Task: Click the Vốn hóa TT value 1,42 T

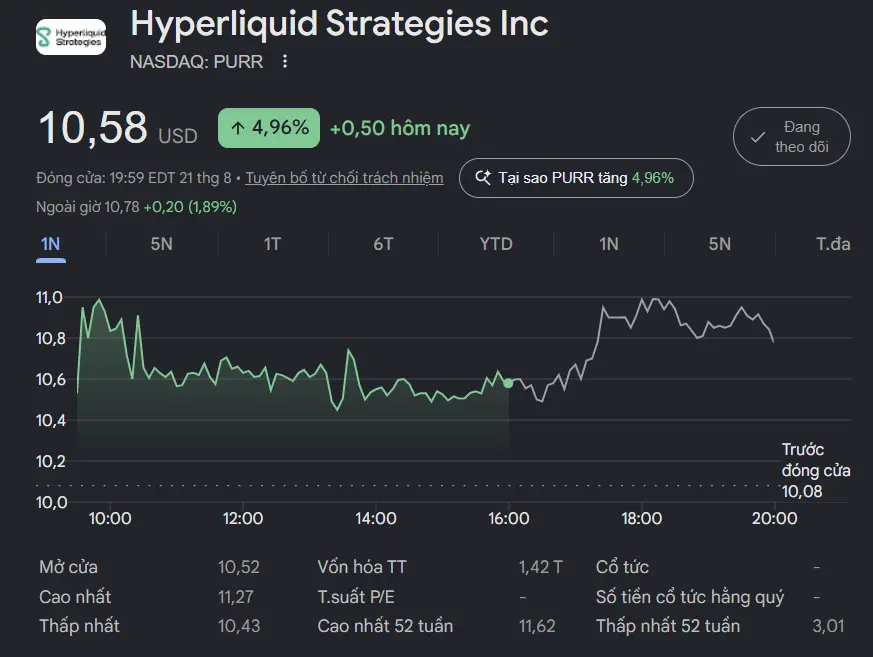Action: [541, 567]
